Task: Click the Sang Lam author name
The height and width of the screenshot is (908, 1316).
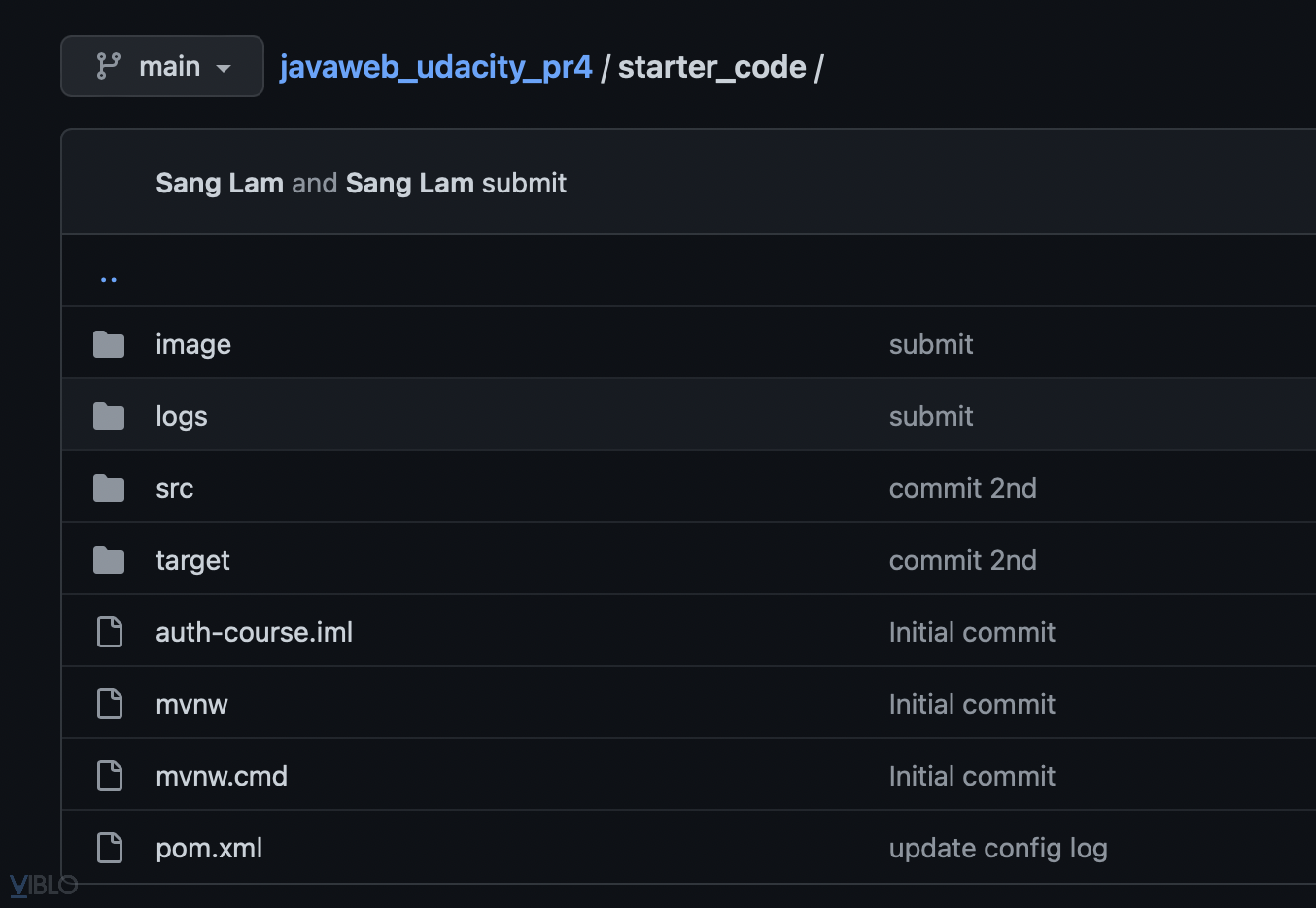Action: [219, 182]
